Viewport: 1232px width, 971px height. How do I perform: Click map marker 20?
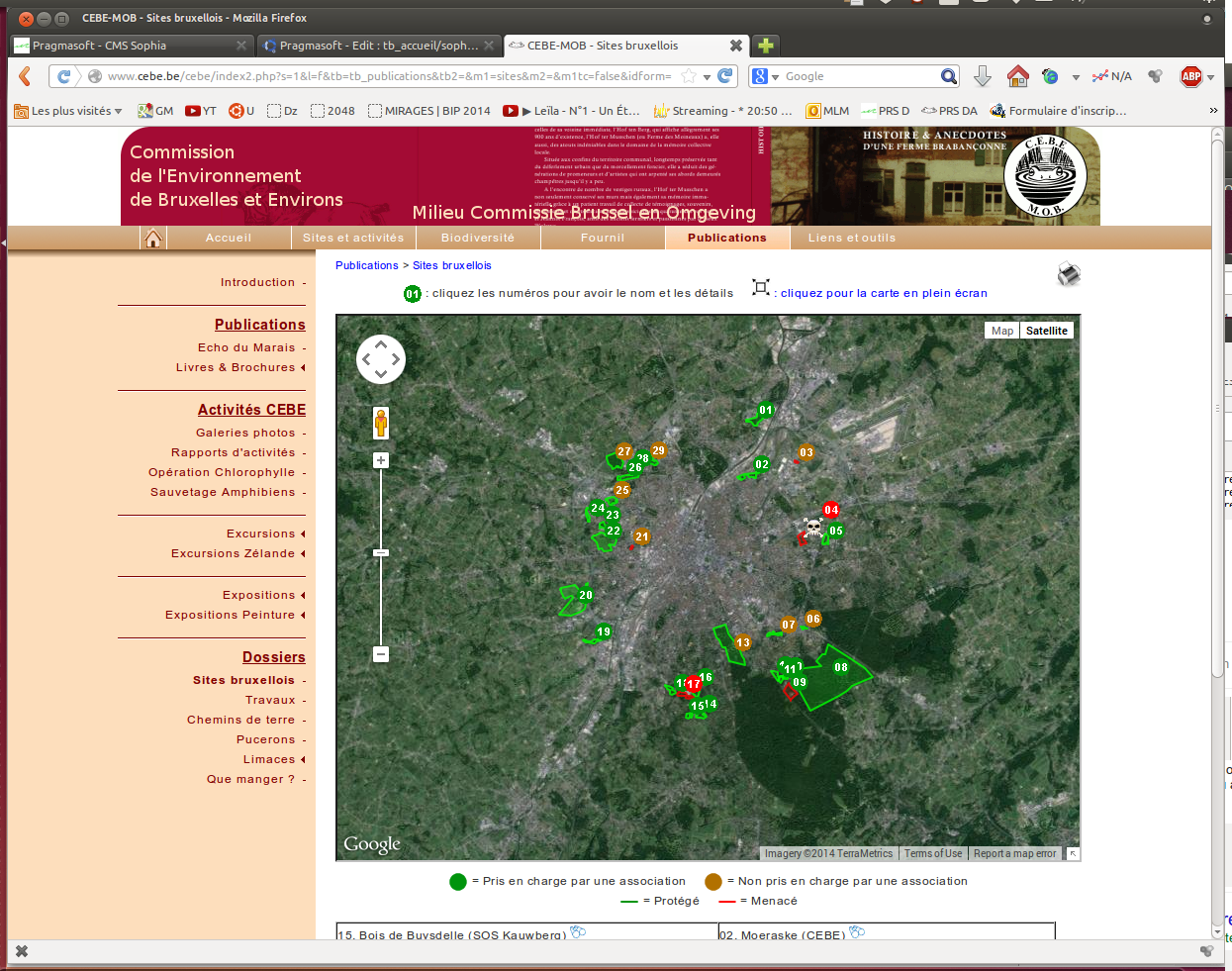(x=586, y=595)
